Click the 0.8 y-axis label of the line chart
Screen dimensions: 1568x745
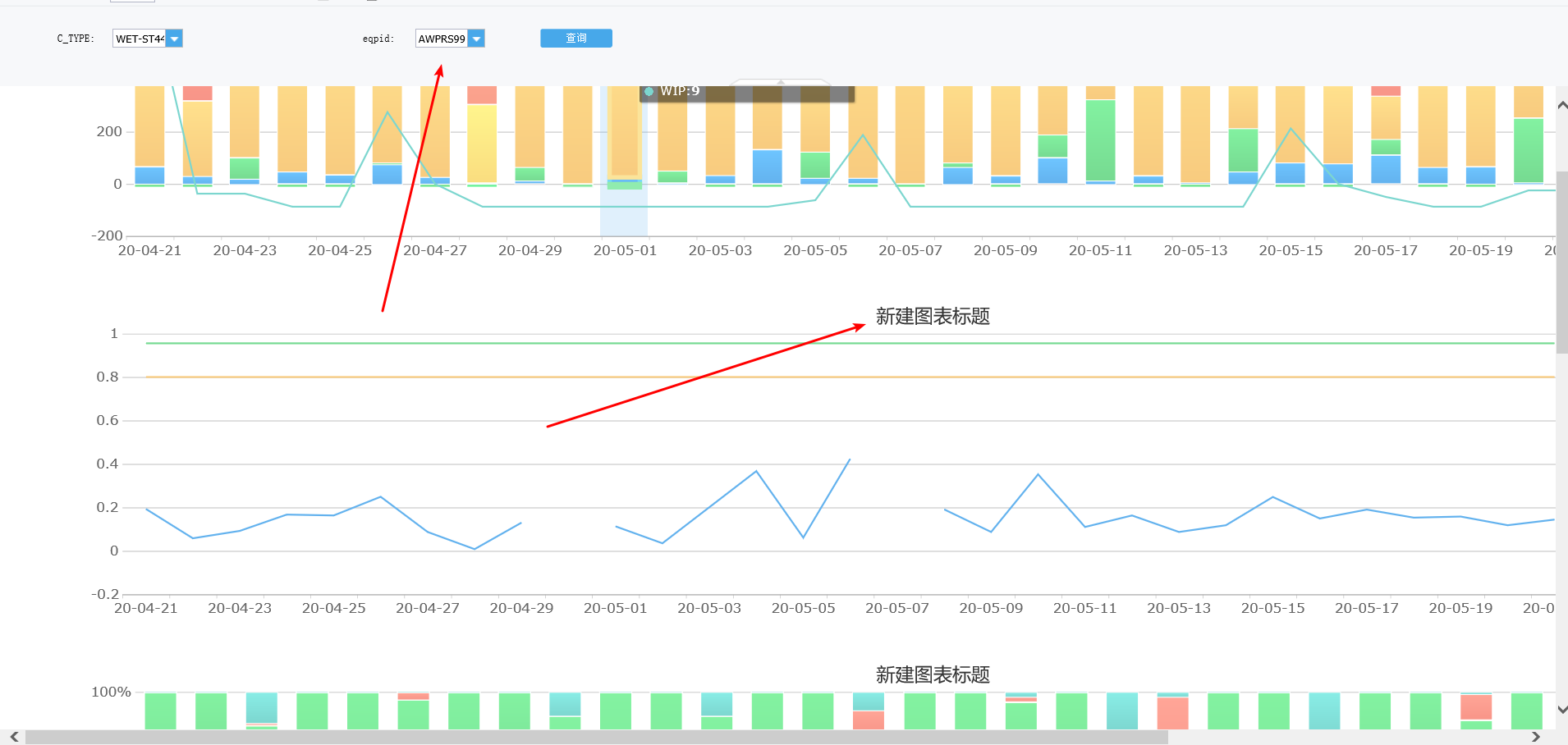(x=108, y=377)
